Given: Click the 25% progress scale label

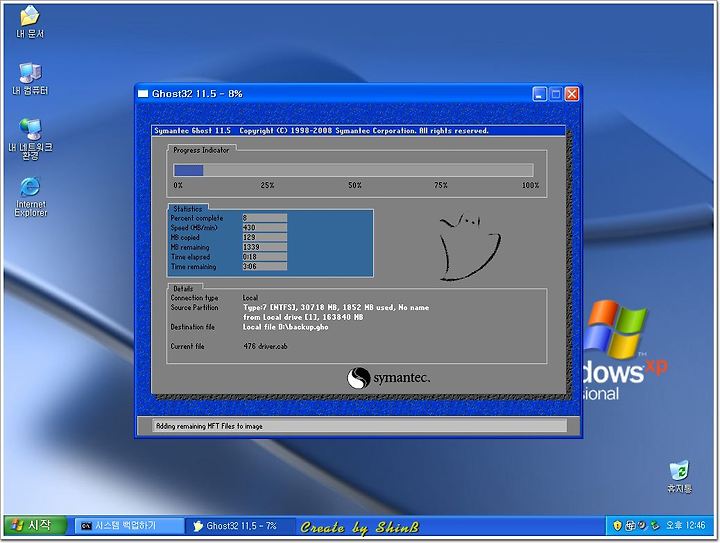Looking at the screenshot, I should 267,185.
